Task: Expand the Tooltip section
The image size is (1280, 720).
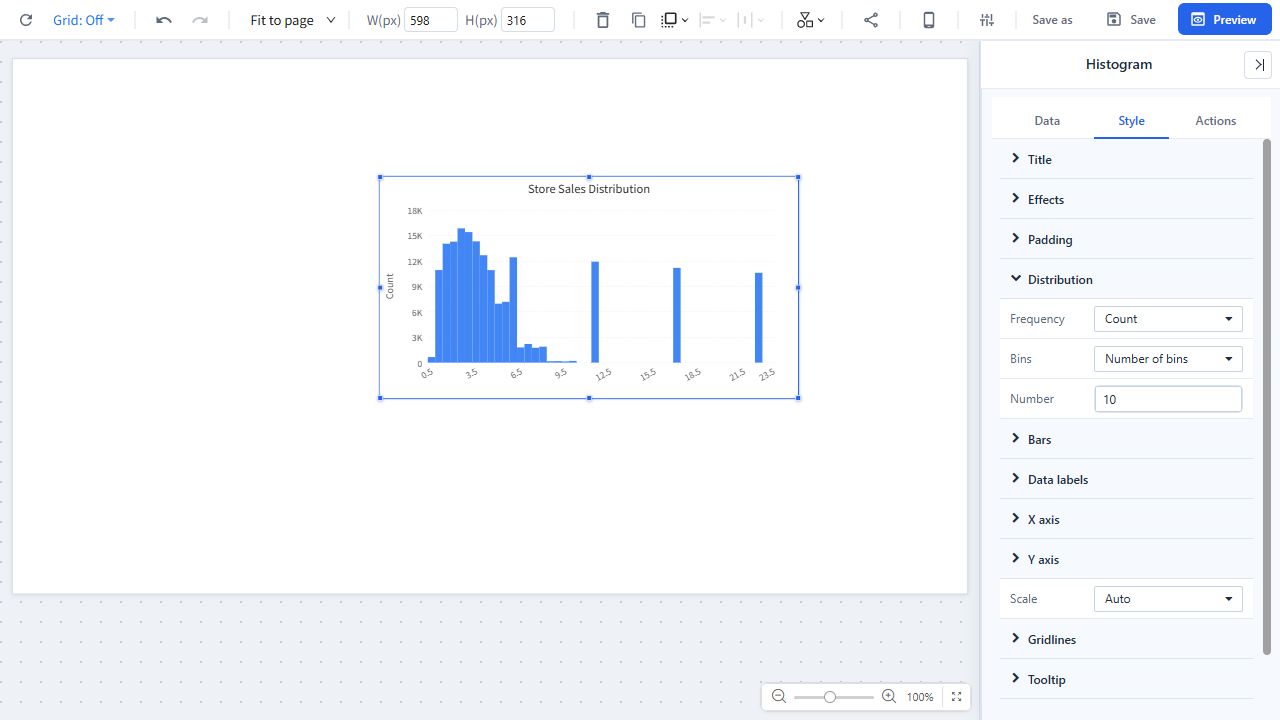Action: [1126, 679]
